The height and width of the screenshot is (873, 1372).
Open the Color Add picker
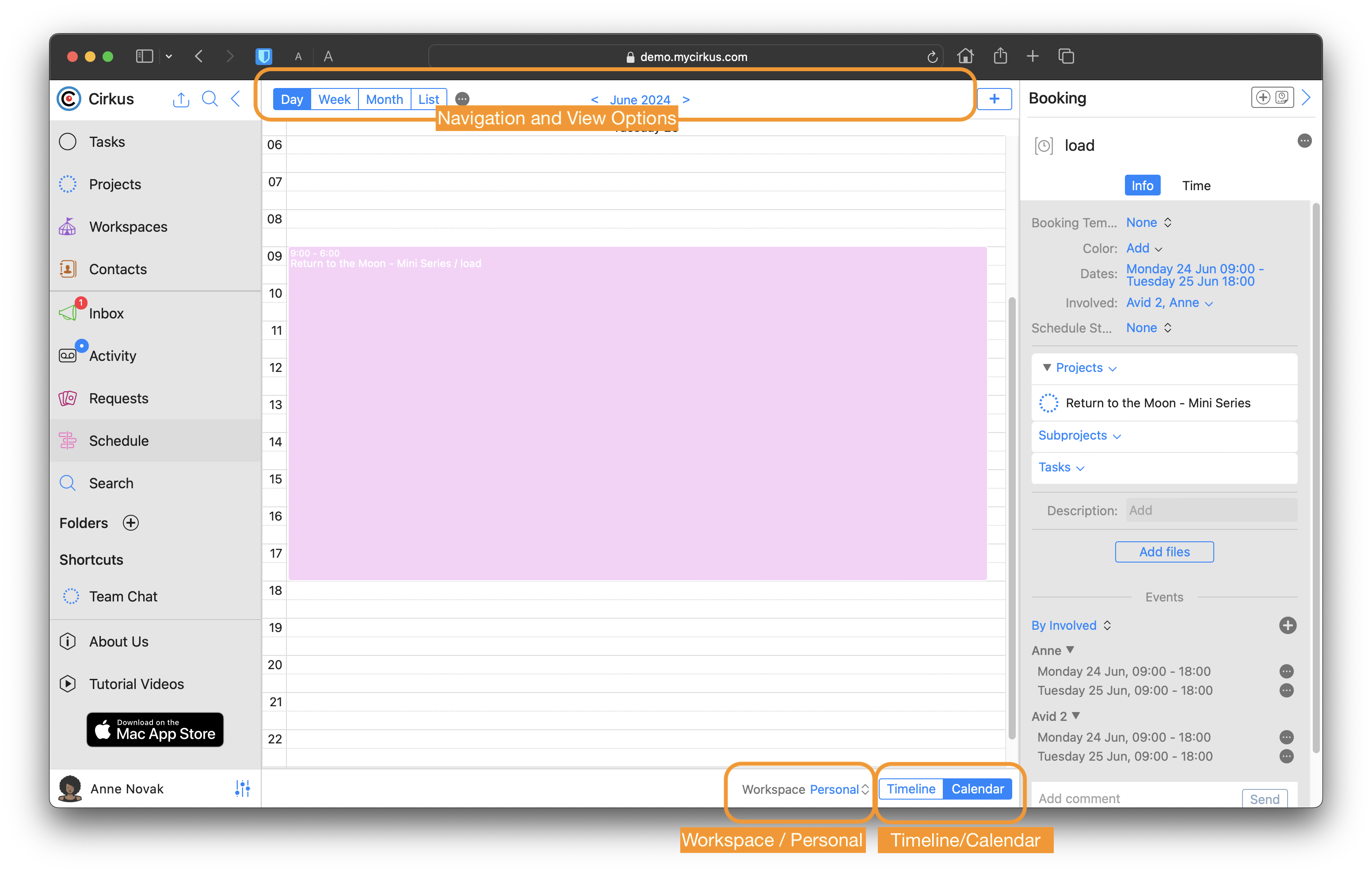(x=1143, y=248)
